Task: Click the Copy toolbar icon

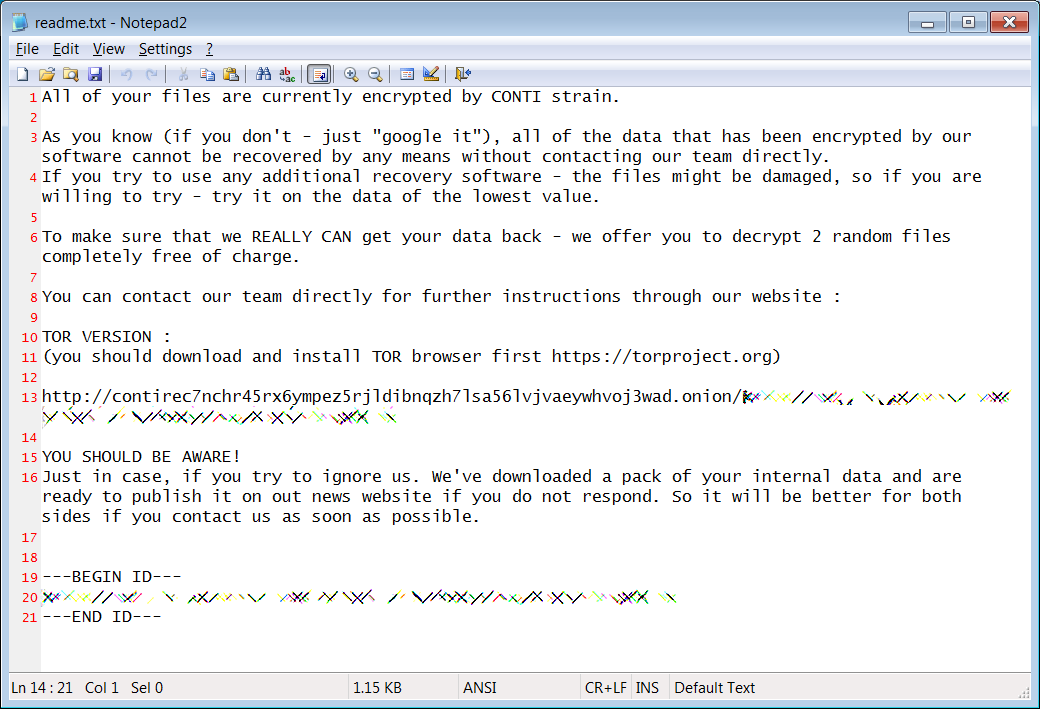Action: coord(207,74)
